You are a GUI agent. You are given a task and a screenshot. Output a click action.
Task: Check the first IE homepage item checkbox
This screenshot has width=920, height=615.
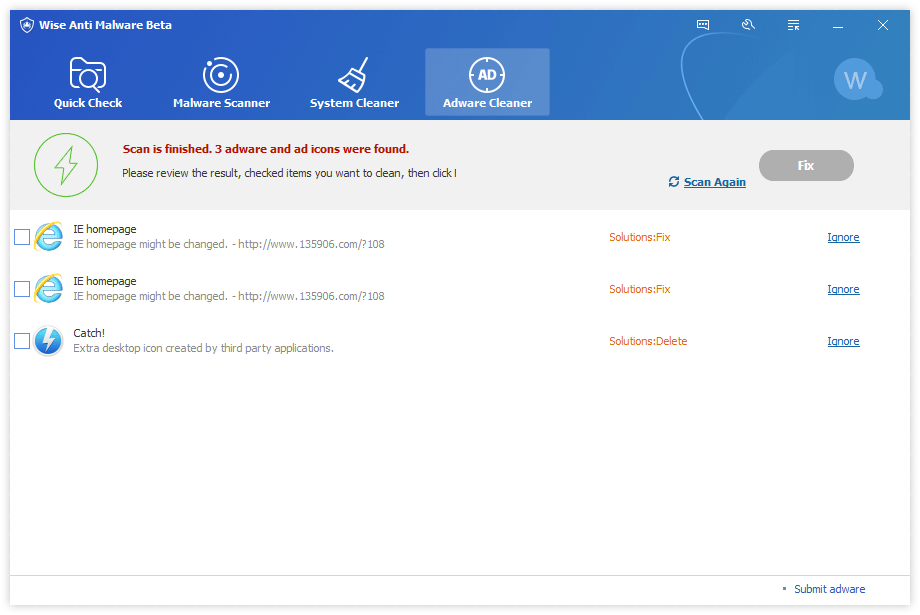[22, 237]
